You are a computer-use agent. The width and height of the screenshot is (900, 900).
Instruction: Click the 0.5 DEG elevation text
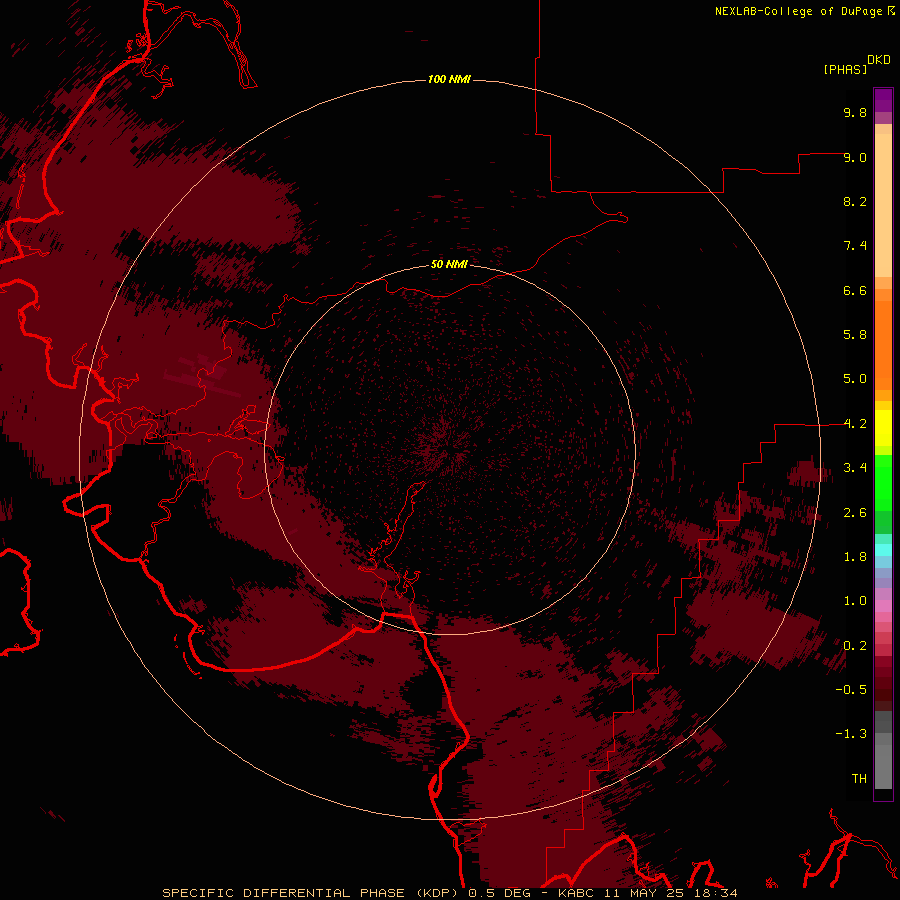point(499,893)
